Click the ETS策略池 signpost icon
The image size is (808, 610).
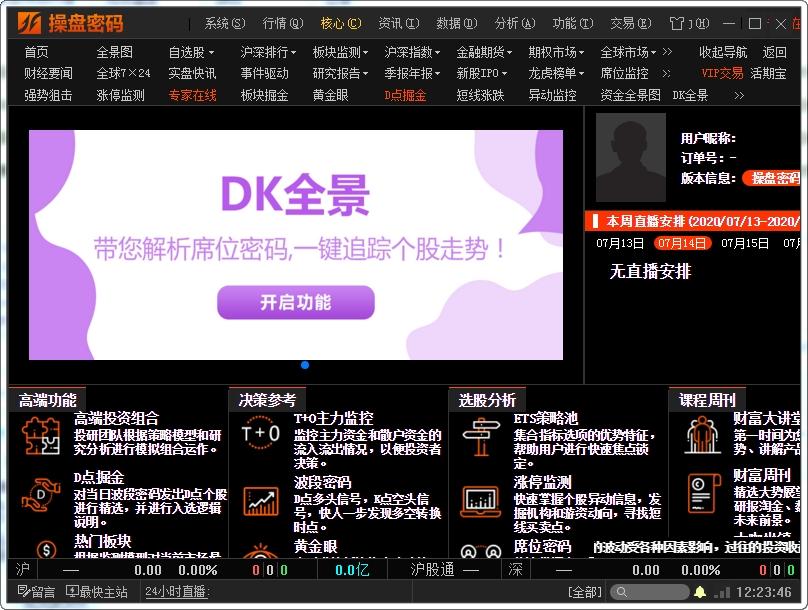tap(481, 436)
